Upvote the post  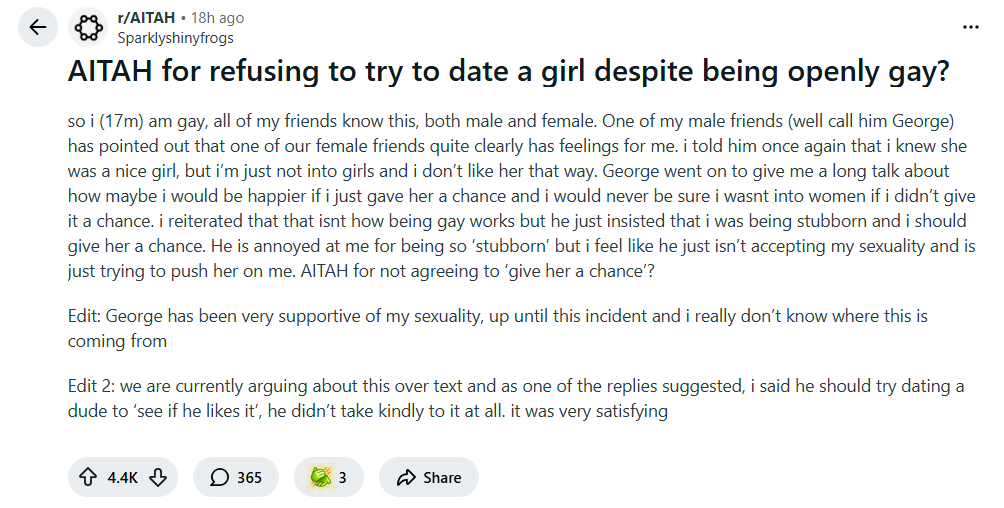[x=88, y=478]
